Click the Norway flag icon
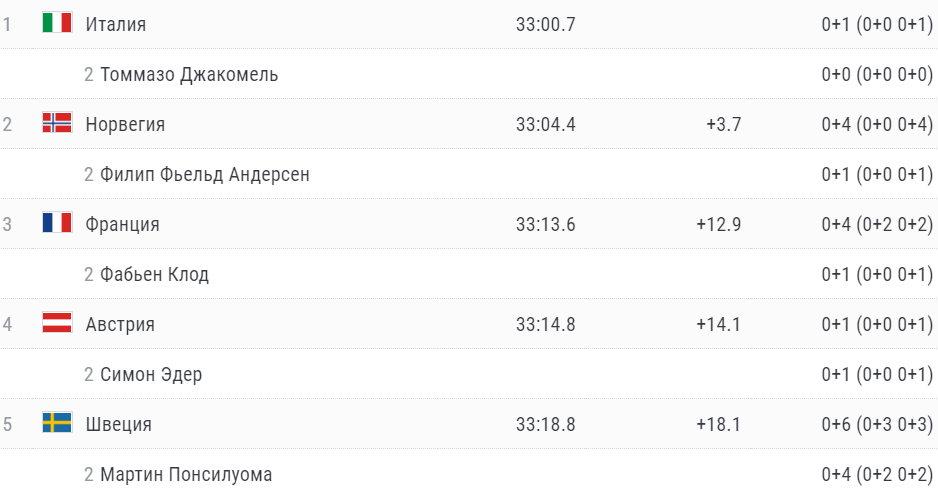Screen dimensions: 938x490 pos(57,123)
